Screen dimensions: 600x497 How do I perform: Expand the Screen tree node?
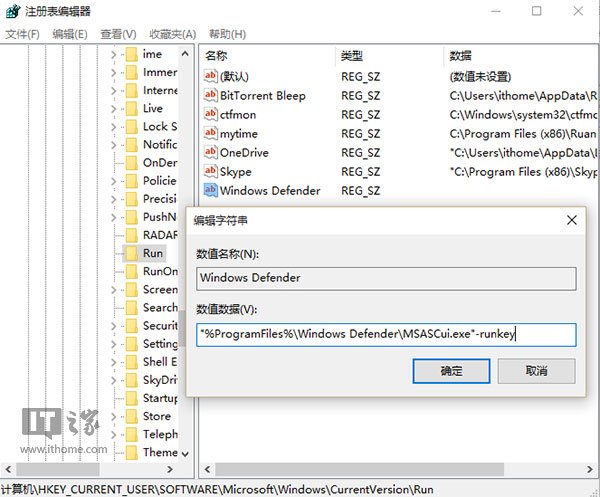coord(113,290)
